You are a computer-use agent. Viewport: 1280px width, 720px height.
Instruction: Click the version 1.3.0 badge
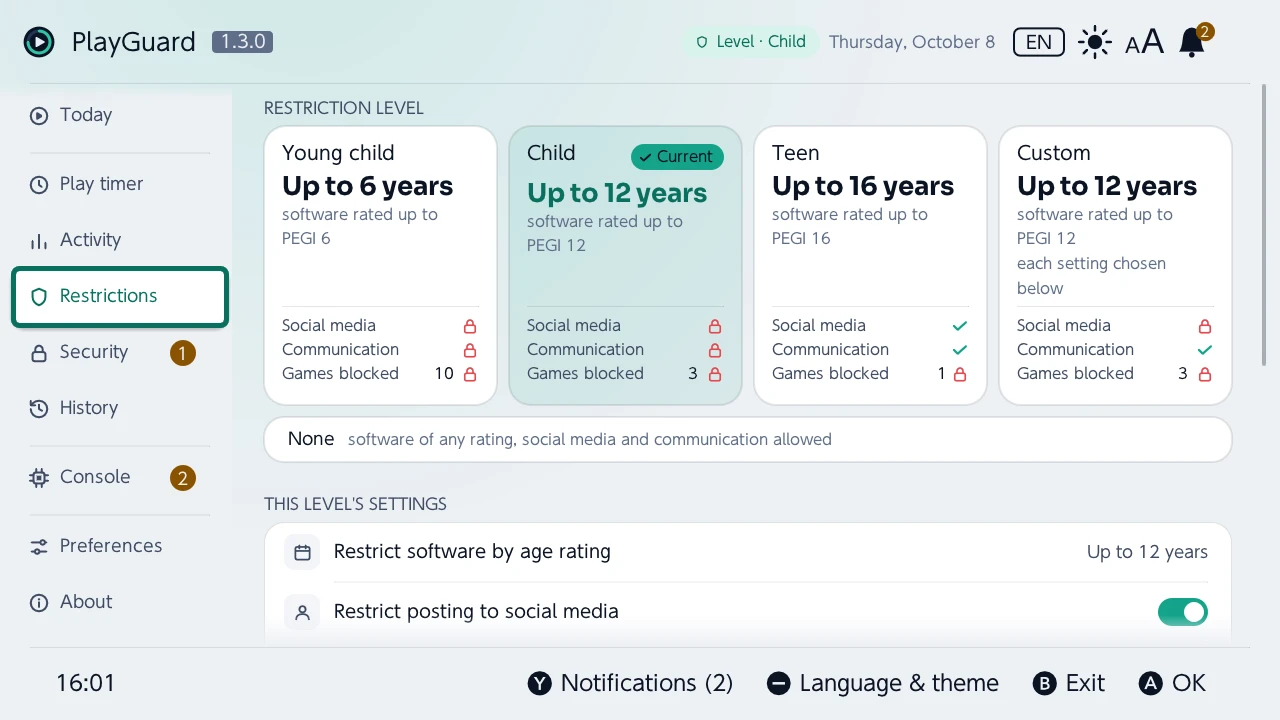click(x=242, y=42)
